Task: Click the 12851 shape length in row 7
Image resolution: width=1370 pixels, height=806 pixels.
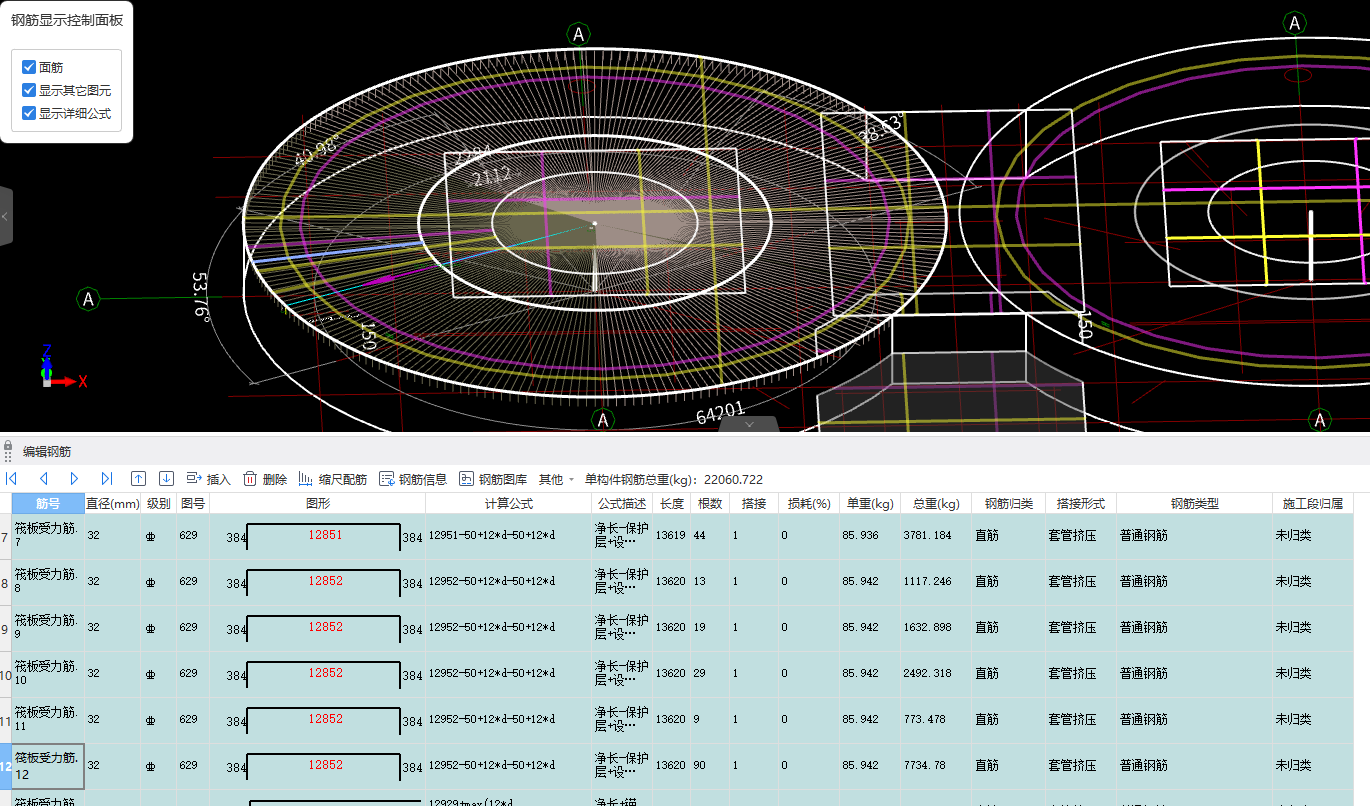Action: (x=325, y=535)
